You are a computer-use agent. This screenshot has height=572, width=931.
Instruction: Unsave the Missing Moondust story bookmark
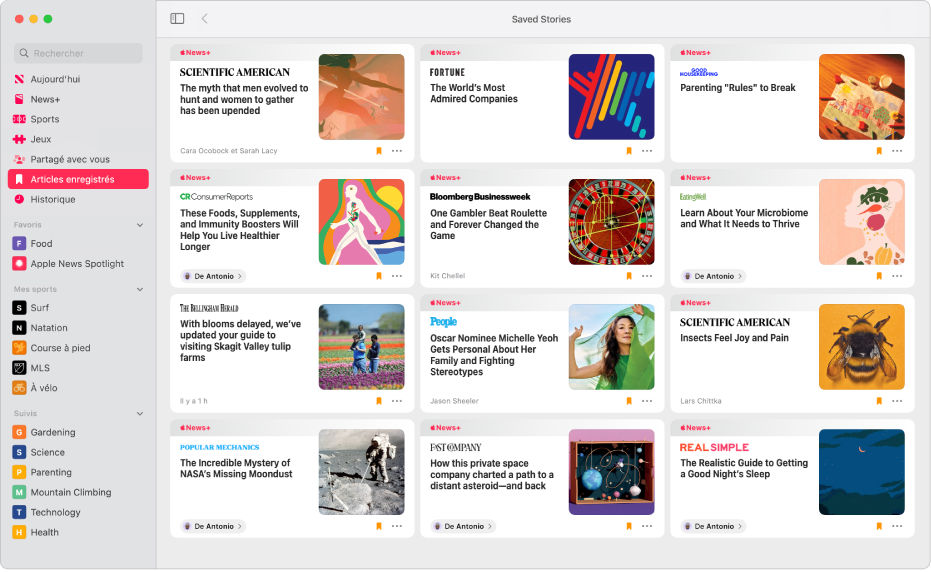tap(379, 526)
